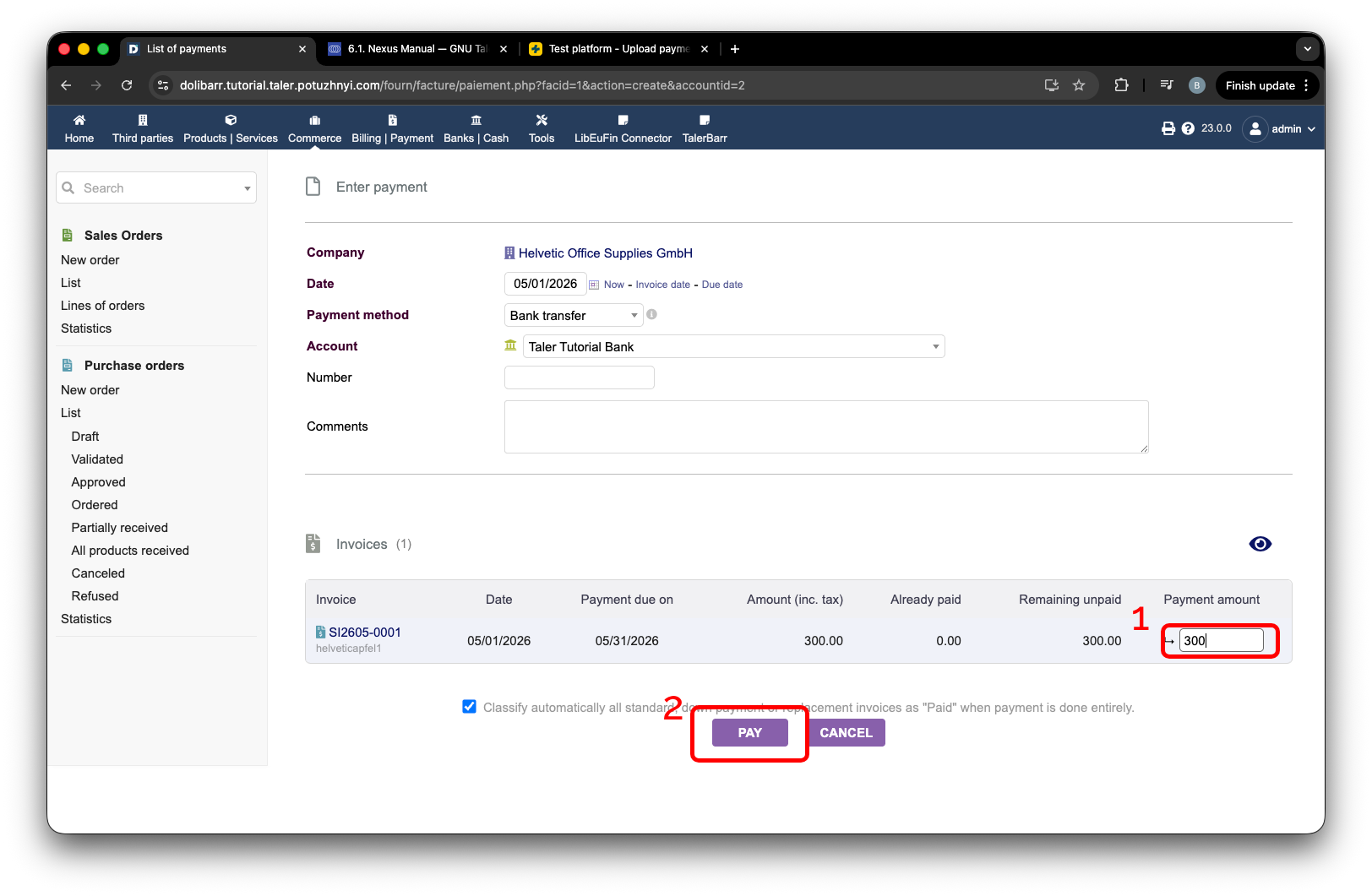Click the payment method info icon
Viewport: 1372px width, 896px height.
point(651,314)
